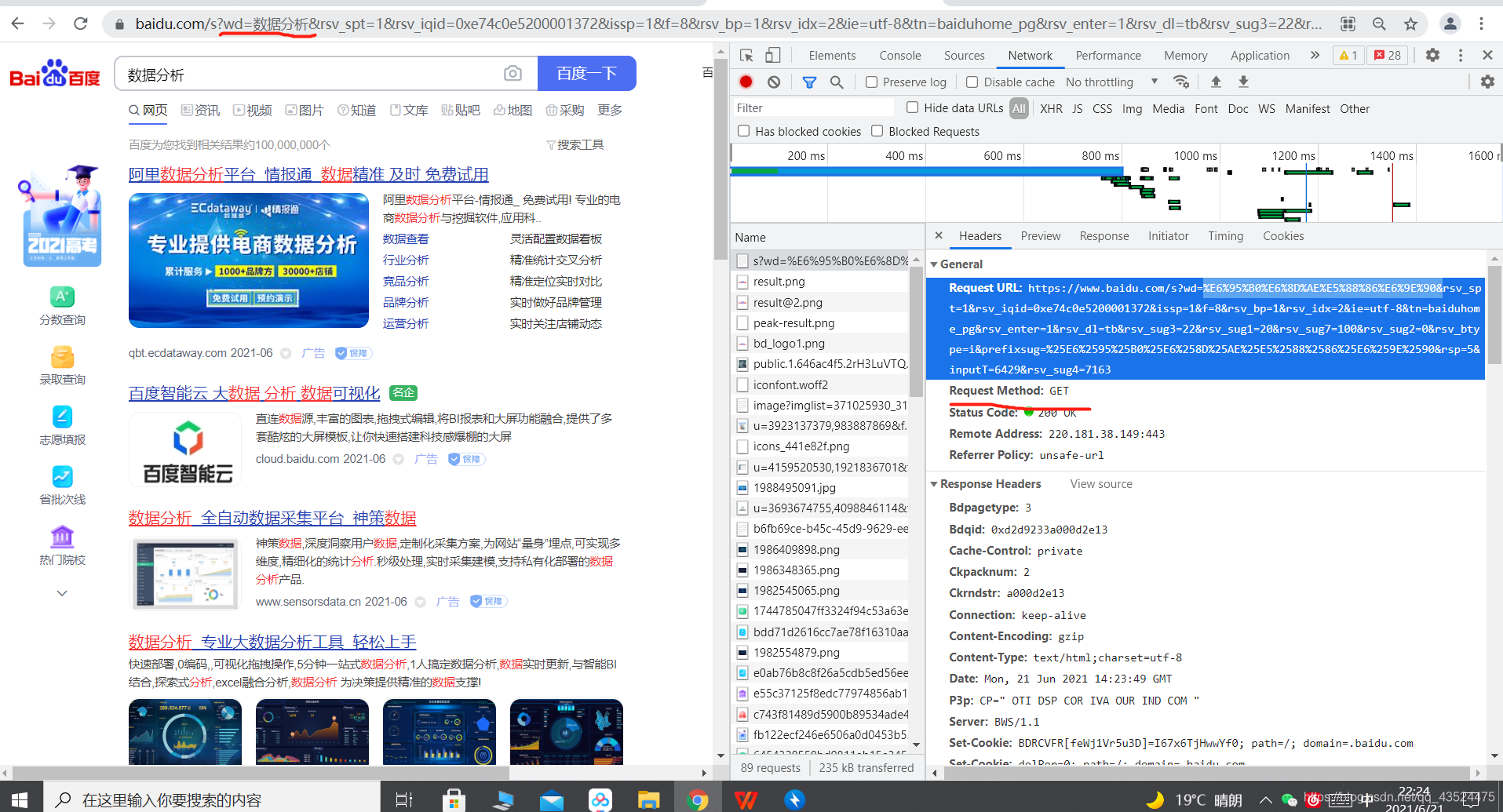The image size is (1503, 812).
Task: Collapse the General section
Action: tap(934, 264)
